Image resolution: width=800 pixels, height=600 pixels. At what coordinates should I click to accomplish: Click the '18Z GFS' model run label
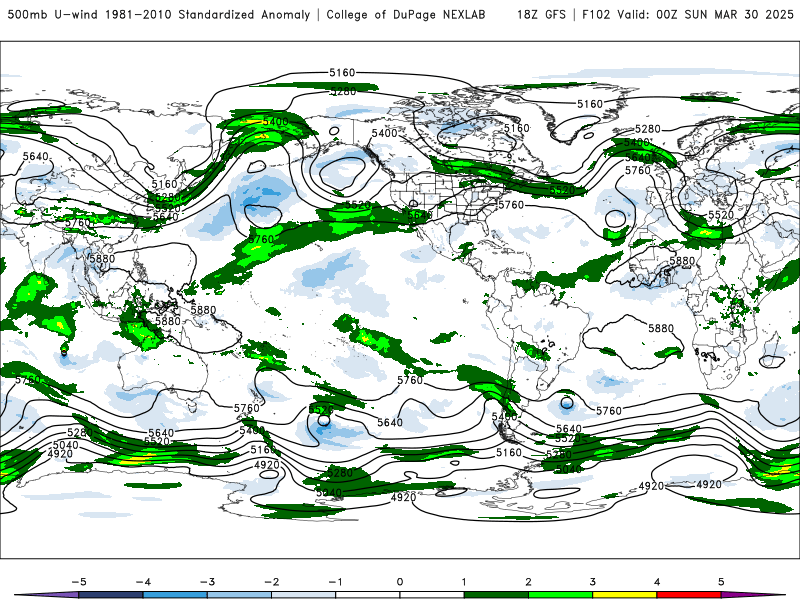tap(541, 14)
